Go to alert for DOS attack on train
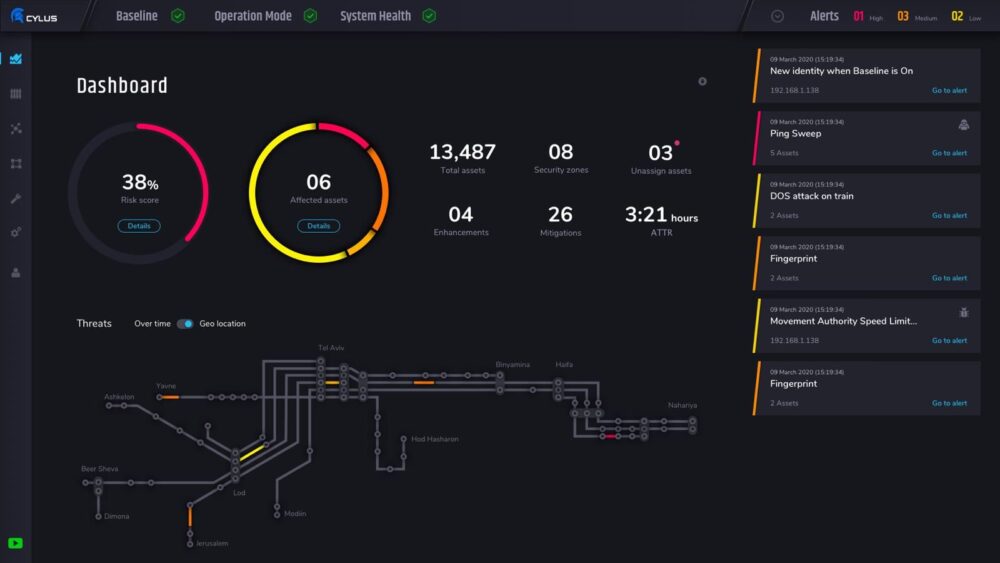The image size is (1000, 563). [x=949, y=216]
